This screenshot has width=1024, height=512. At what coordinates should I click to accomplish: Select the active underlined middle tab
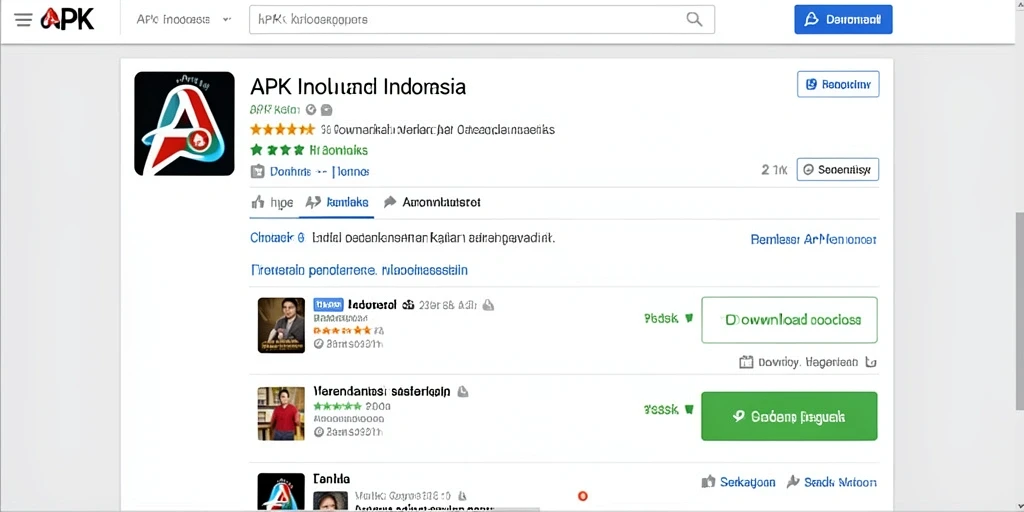point(337,202)
